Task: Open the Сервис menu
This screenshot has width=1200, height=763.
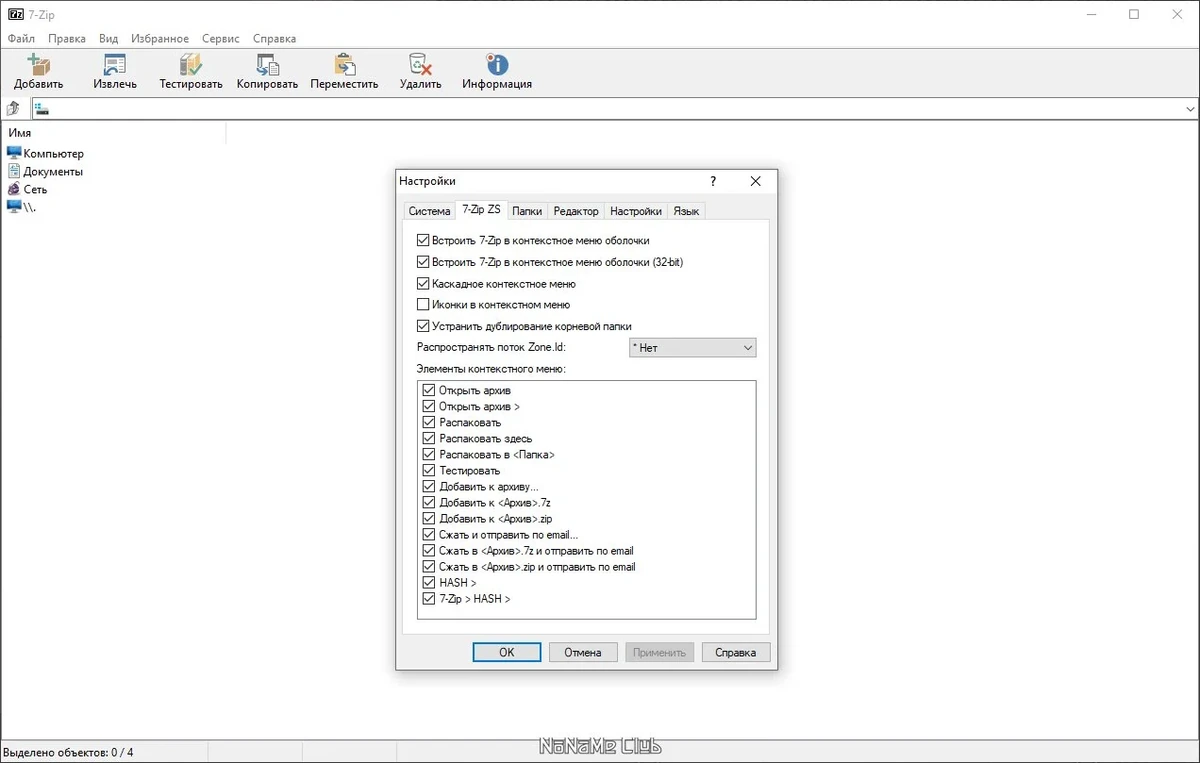Action: click(221, 39)
